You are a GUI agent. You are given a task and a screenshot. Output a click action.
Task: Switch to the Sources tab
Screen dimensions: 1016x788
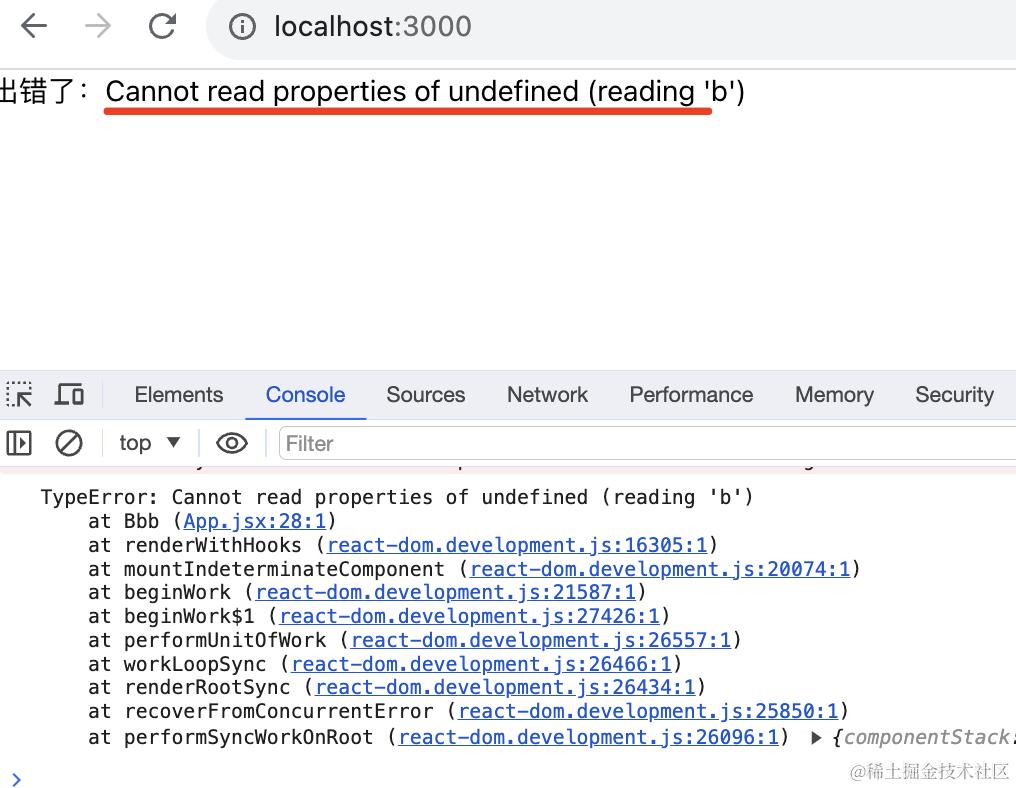(x=426, y=395)
